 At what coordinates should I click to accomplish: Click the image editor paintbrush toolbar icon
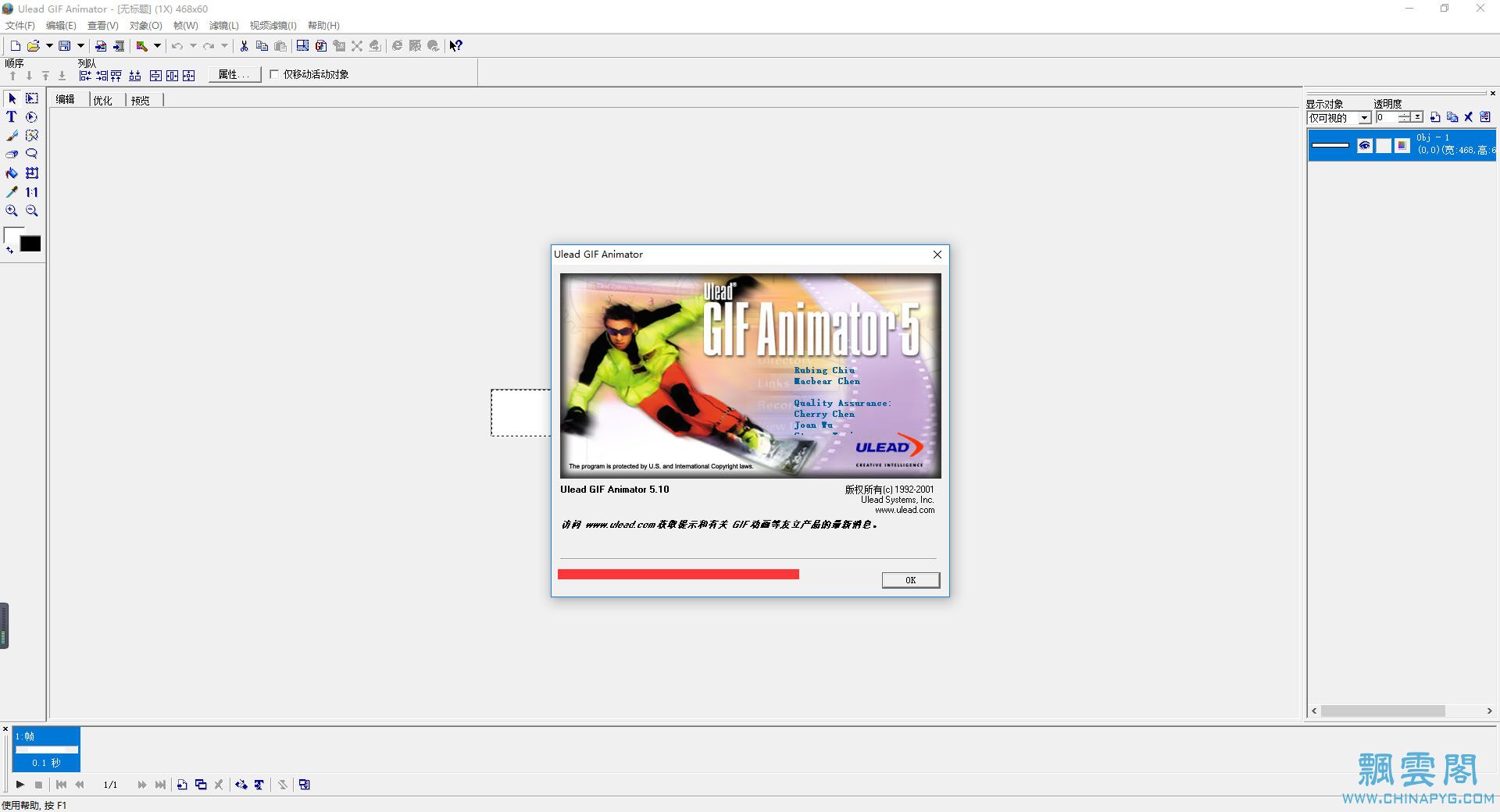[x=141, y=46]
